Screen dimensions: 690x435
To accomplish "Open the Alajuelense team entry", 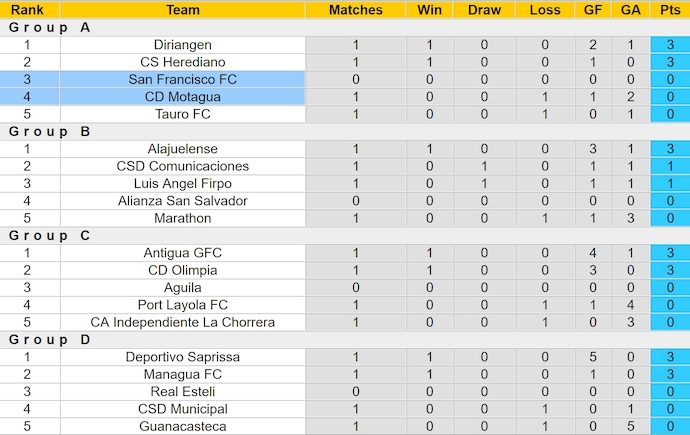I will point(183,149).
